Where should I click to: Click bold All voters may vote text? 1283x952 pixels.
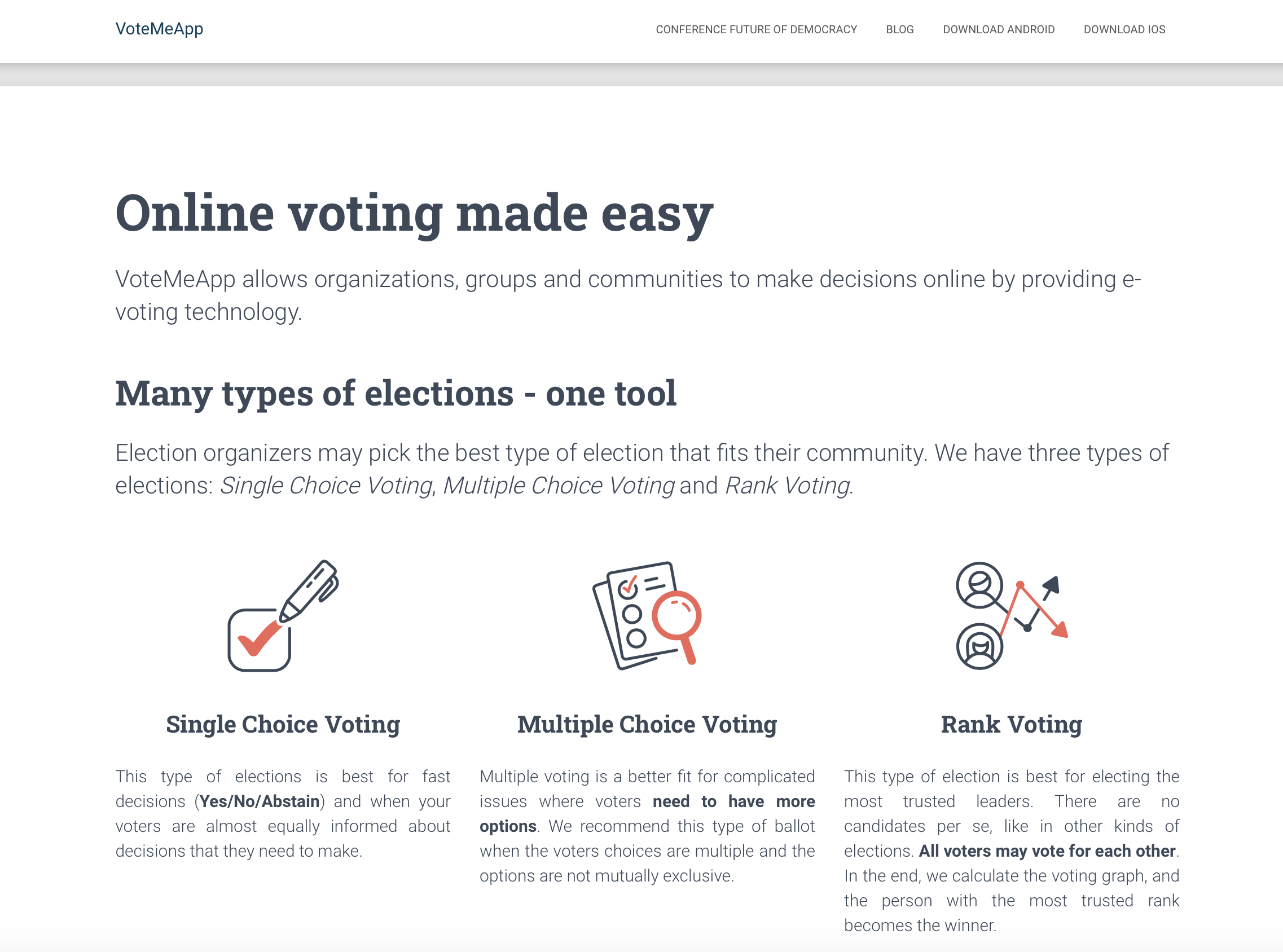click(x=1047, y=851)
